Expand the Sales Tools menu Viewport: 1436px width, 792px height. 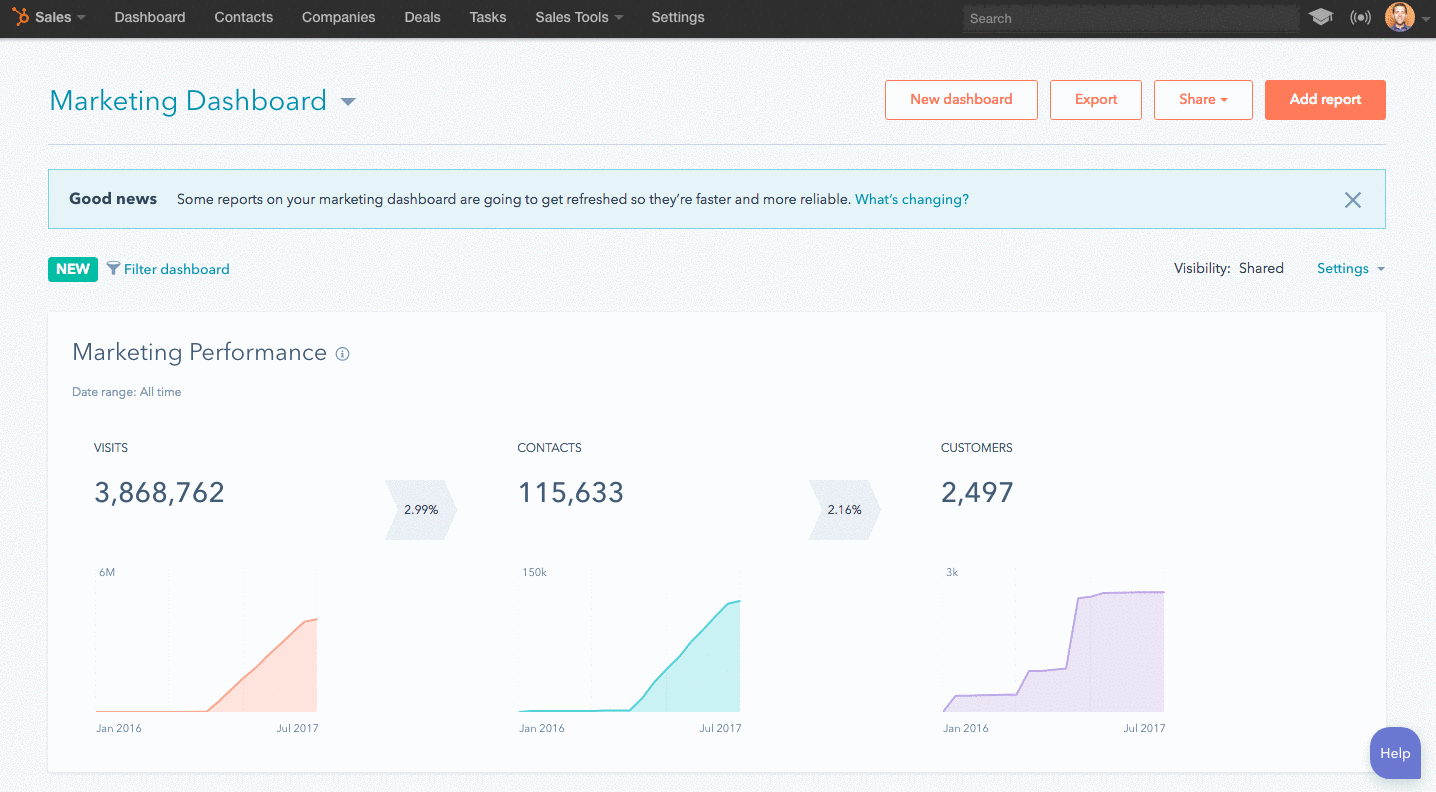coord(578,16)
